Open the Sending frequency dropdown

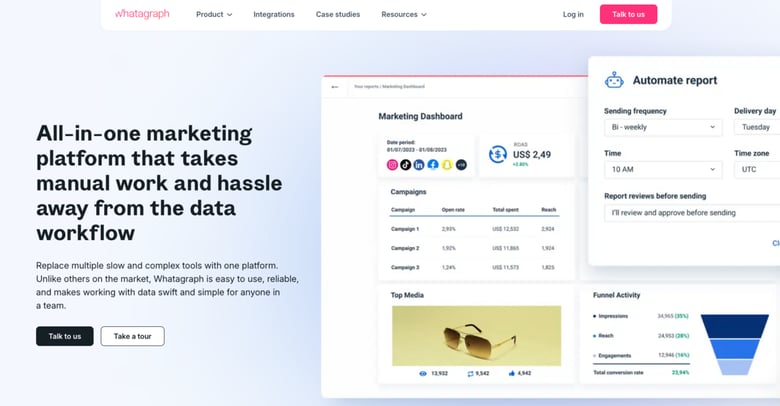click(x=662, y=127)
